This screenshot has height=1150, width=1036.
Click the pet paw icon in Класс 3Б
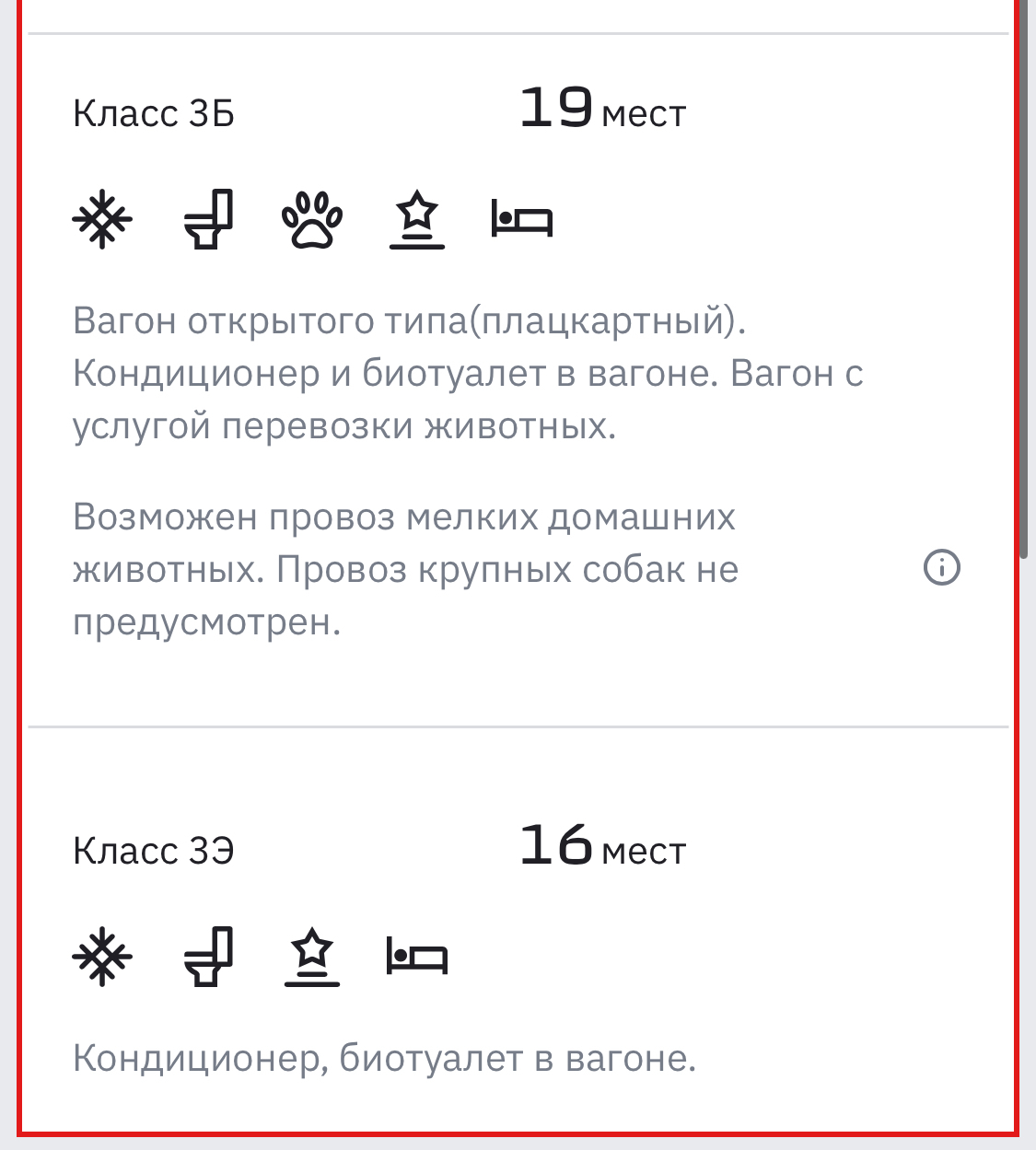312,220
